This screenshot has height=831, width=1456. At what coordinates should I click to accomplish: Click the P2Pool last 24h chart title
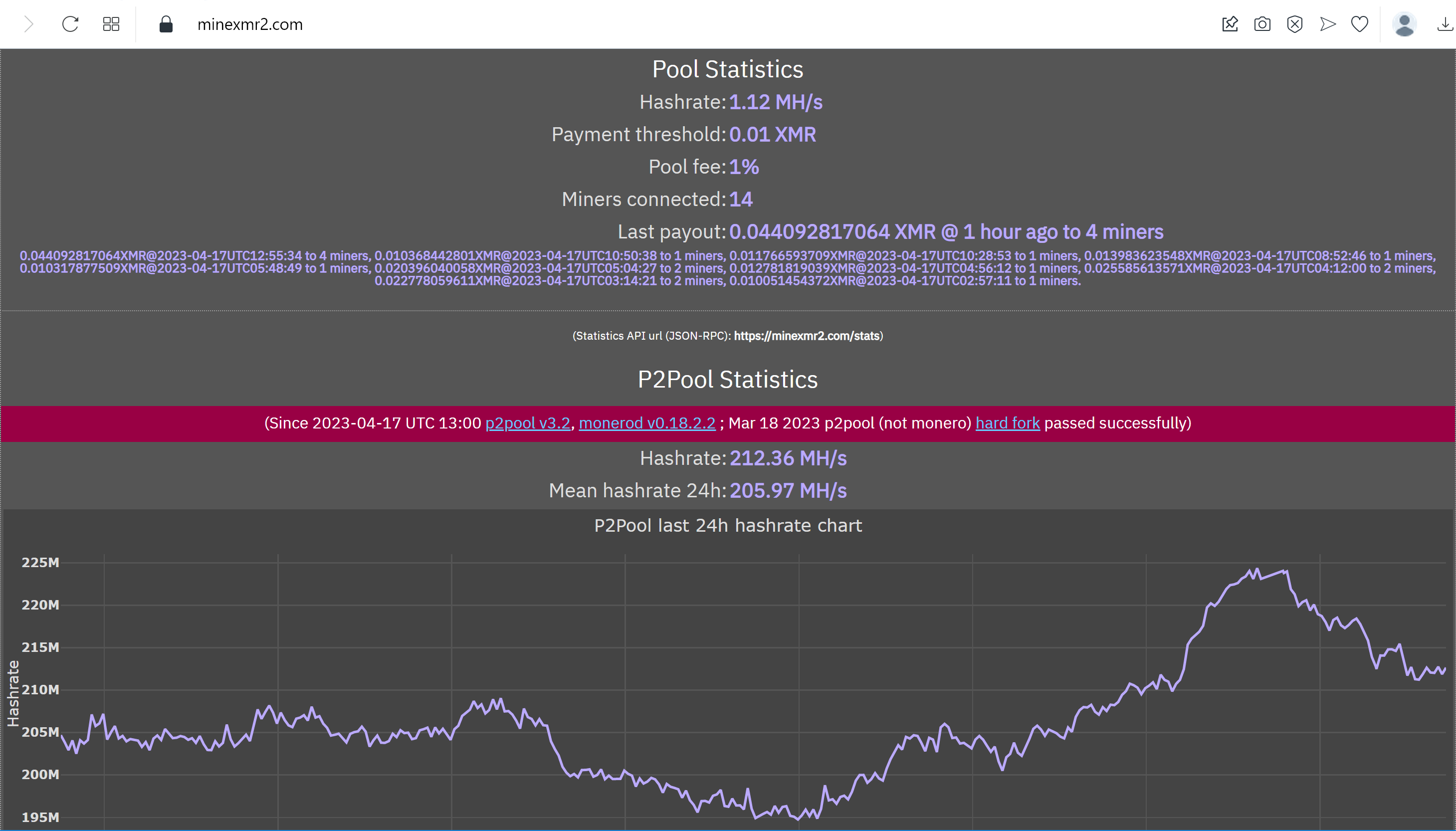pyautogui.click(x=728, y=525)
